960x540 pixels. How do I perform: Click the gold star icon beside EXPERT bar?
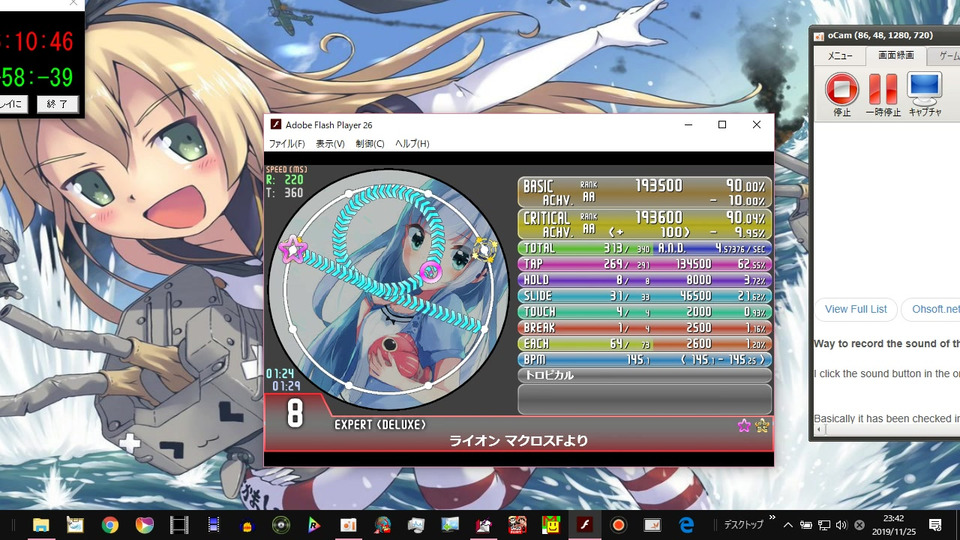tap(762, 426)
